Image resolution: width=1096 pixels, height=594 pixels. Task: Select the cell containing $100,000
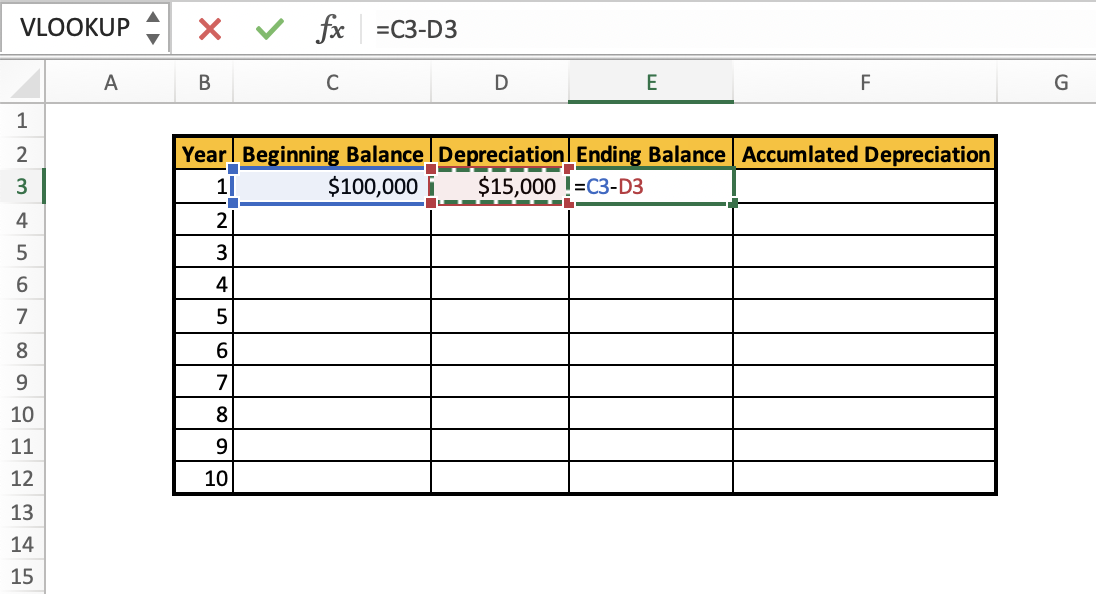click(x=332, y=186)
